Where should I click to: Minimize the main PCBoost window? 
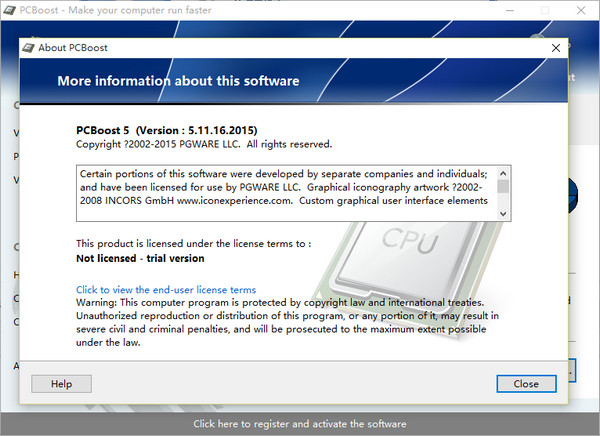pos(510,10)
